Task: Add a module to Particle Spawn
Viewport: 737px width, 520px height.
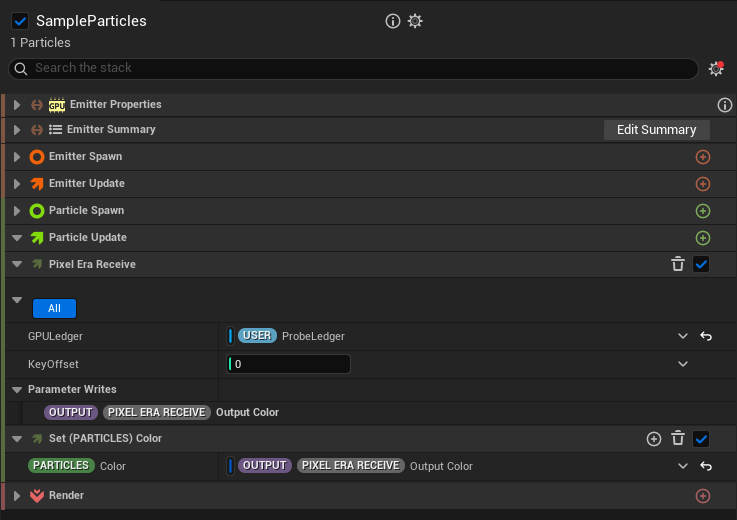Action: point(703,211)
